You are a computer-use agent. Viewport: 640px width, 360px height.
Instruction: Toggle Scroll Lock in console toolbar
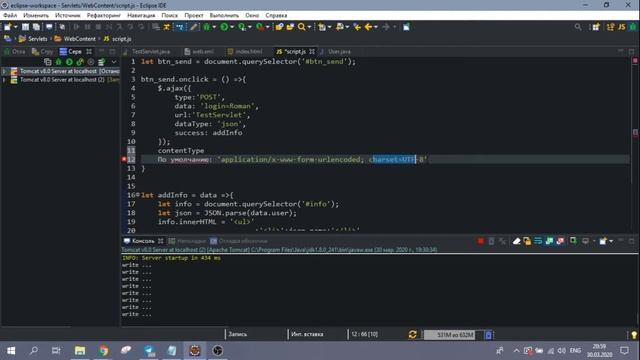point(527,241)
